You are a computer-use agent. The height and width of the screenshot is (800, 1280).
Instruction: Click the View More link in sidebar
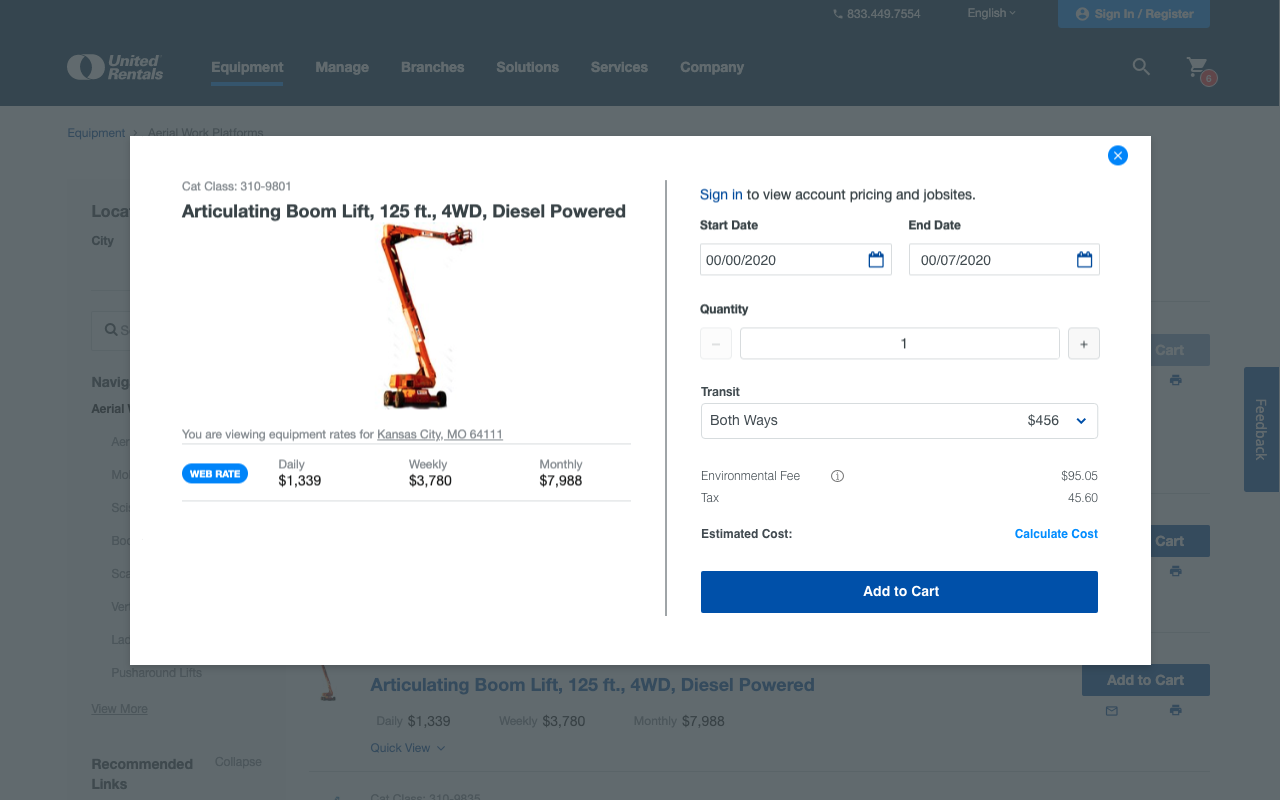point(119,709)
